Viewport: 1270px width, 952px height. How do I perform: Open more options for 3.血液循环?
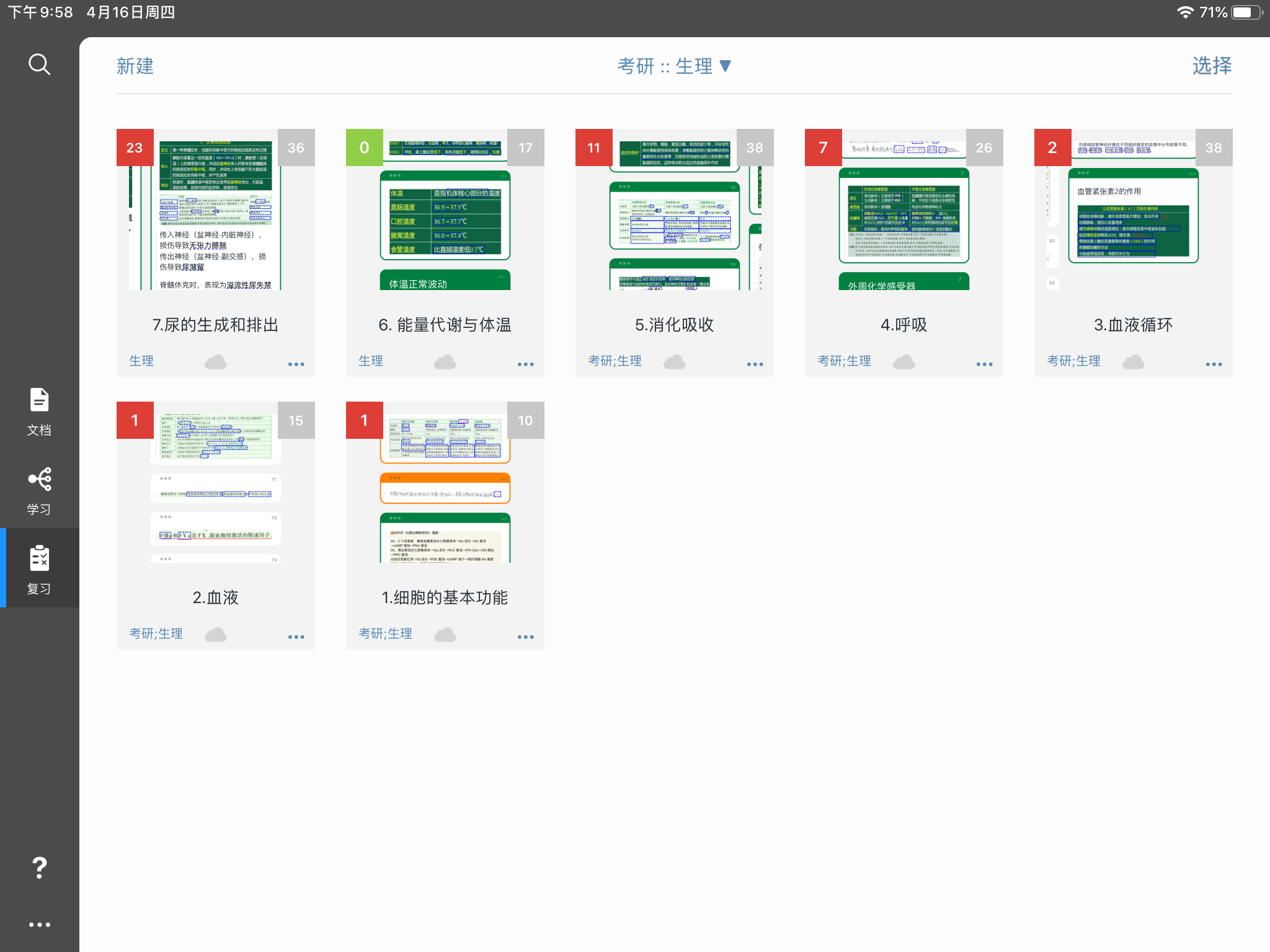(1214, 364)
